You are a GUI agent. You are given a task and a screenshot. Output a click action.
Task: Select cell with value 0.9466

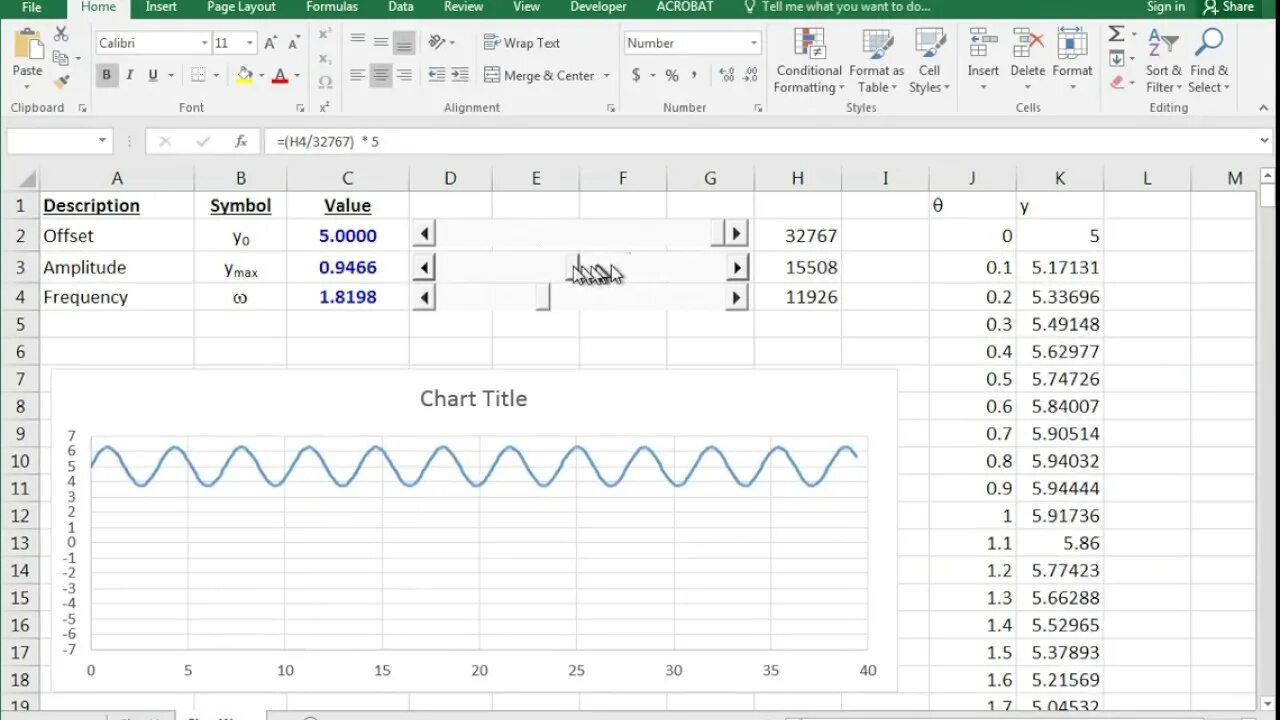pyautogui.click(x=347, y=267)
